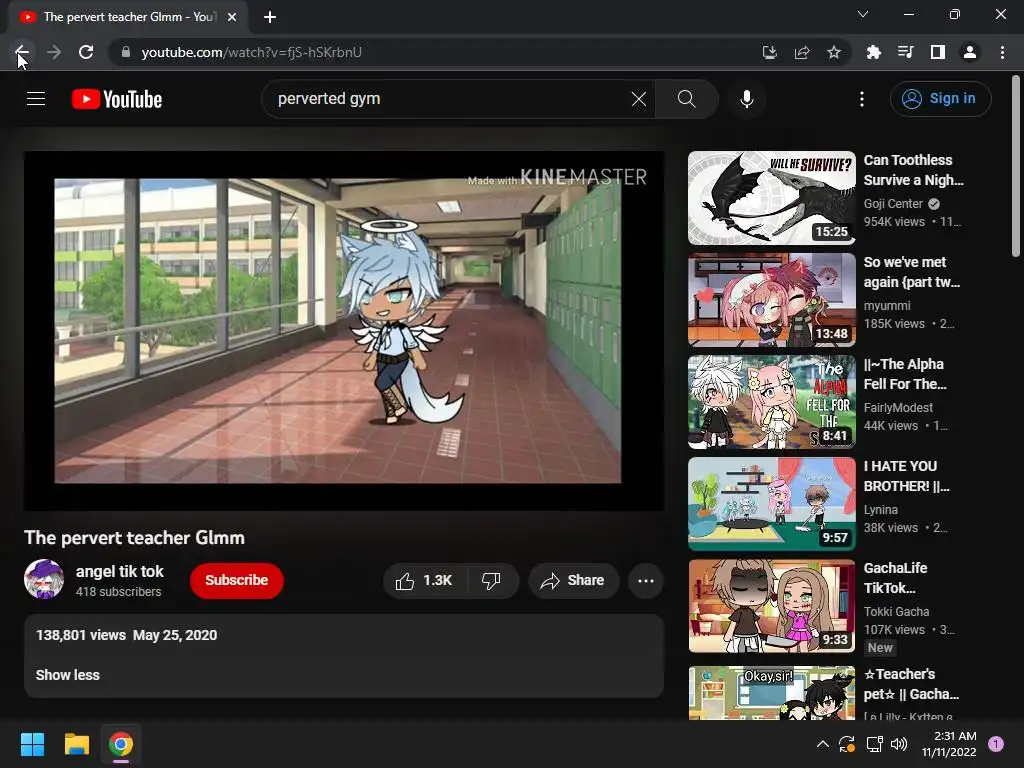This screenshot has height=768, width=1024.
Task: Open 'The Alpha Fell For The' thumbnail
Action: [x=772, y=402]
